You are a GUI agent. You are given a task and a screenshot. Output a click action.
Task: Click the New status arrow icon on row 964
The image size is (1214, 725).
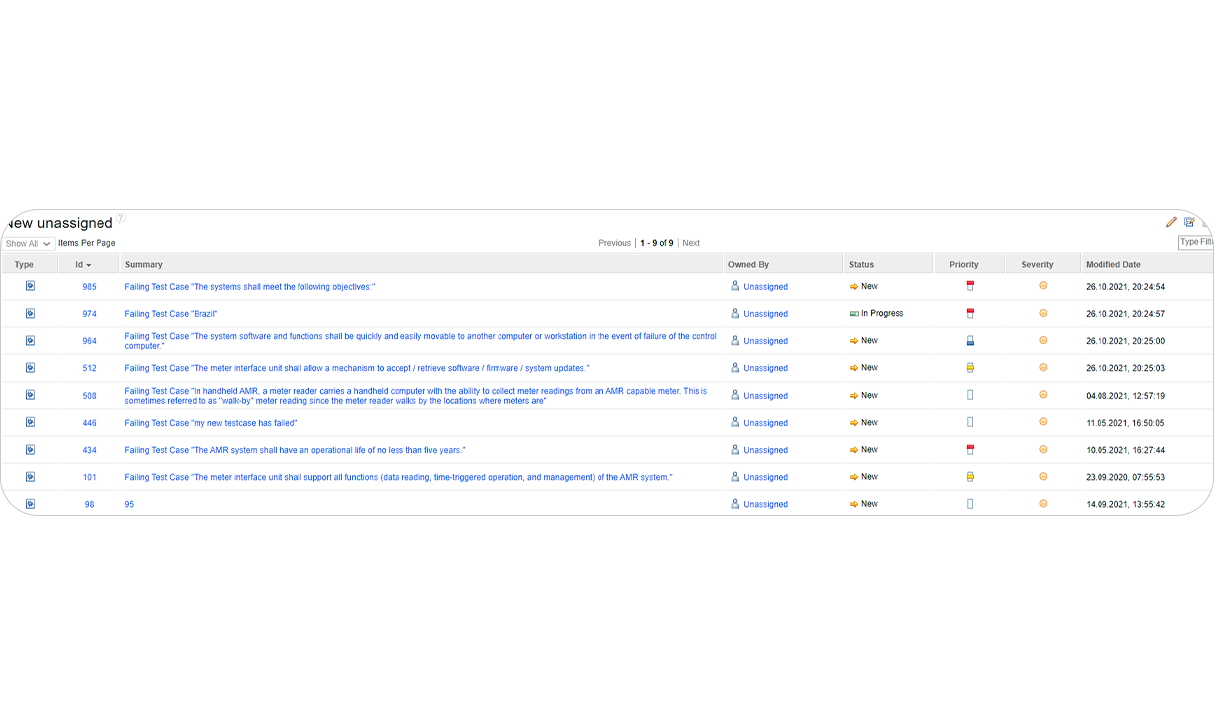point(853,340)
